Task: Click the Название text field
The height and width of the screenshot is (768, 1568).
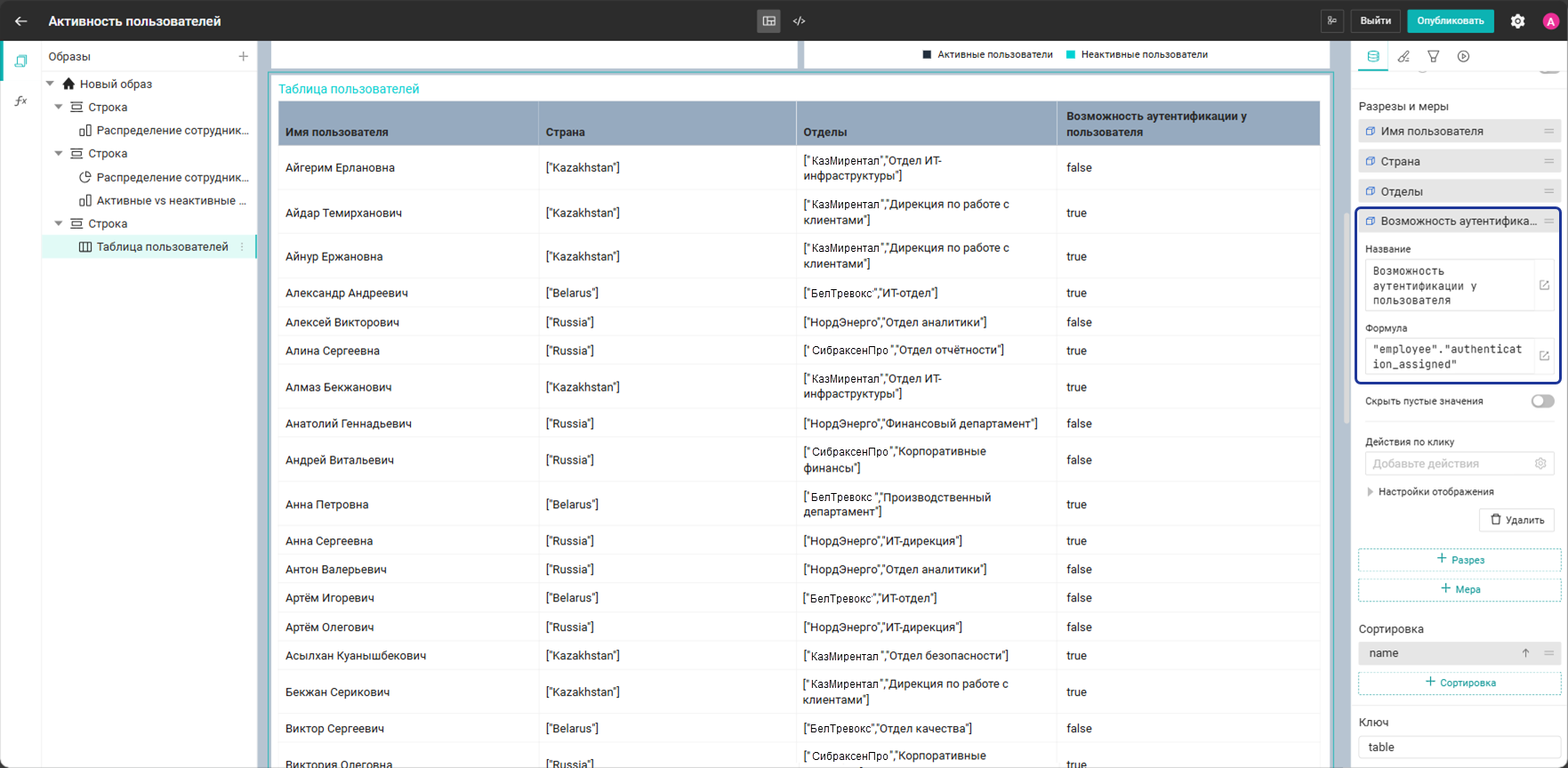Action: pos(1450,286)
